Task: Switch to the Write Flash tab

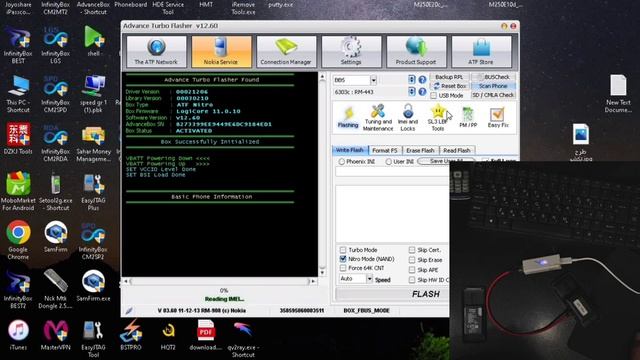Action: tap(350, 150)
